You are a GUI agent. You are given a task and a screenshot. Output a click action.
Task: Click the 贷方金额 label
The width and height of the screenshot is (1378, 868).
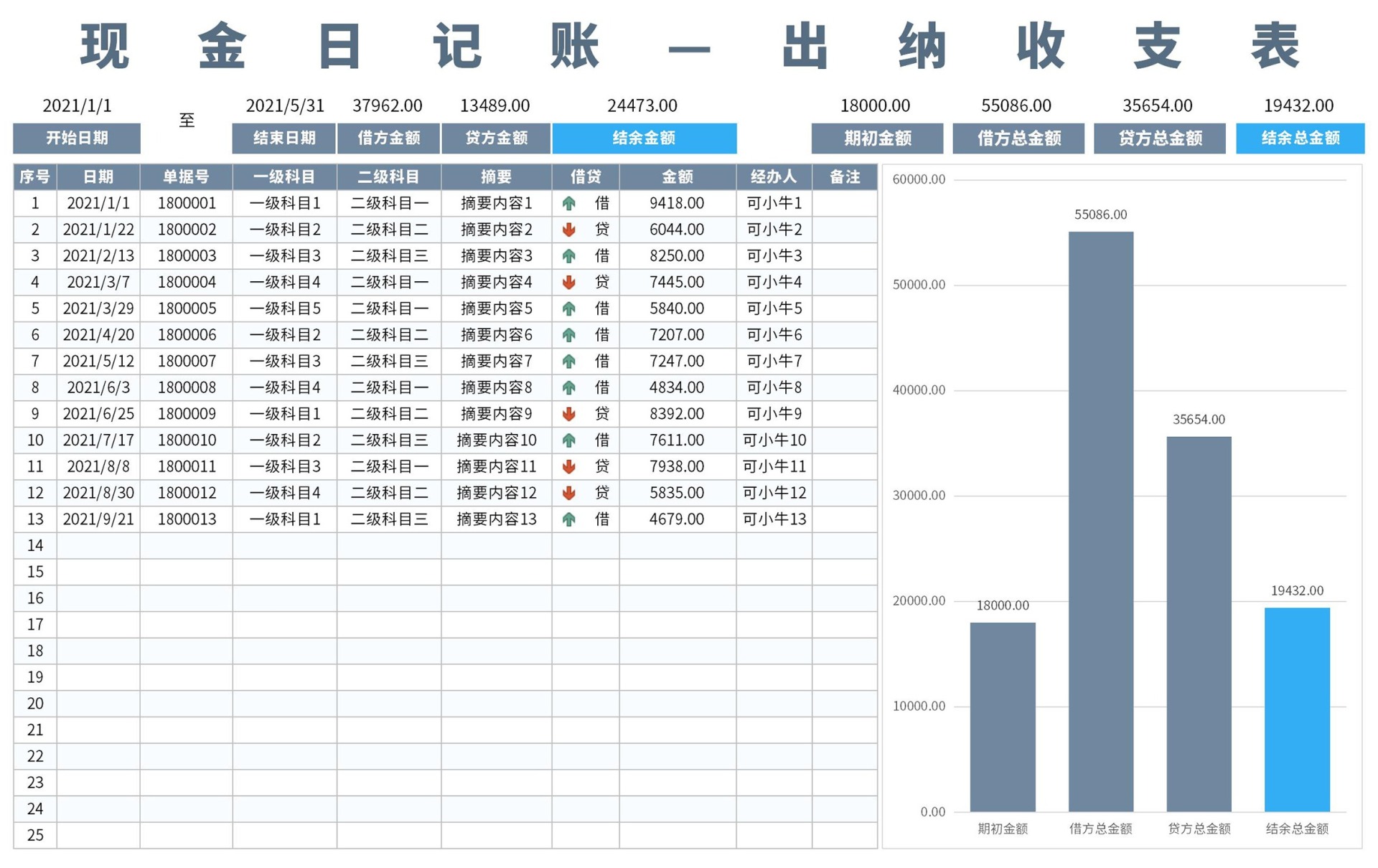coord(496,138)
